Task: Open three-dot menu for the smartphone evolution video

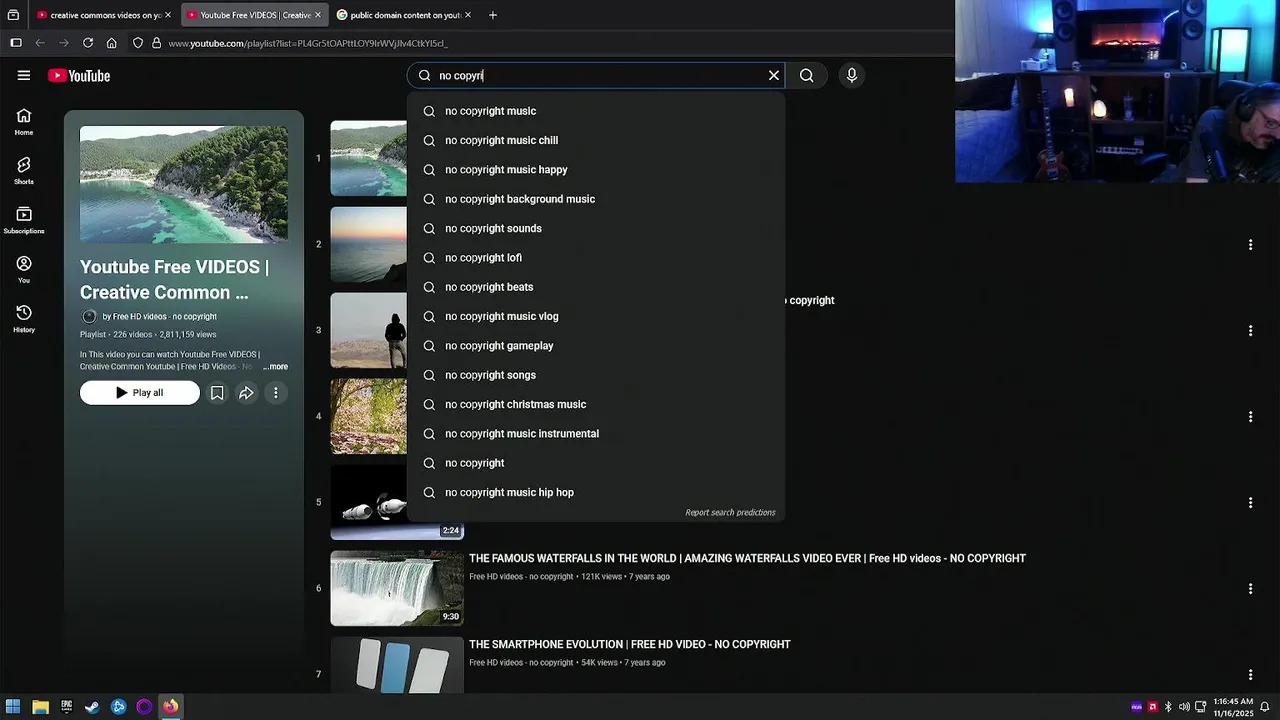Action: [1250, 675]
